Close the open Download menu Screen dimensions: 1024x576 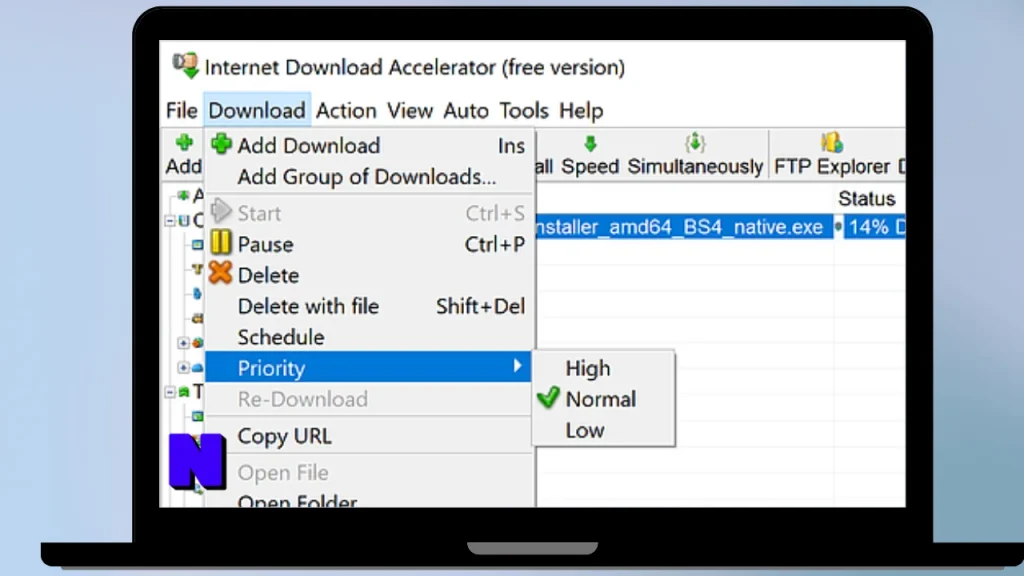[257, 110]
